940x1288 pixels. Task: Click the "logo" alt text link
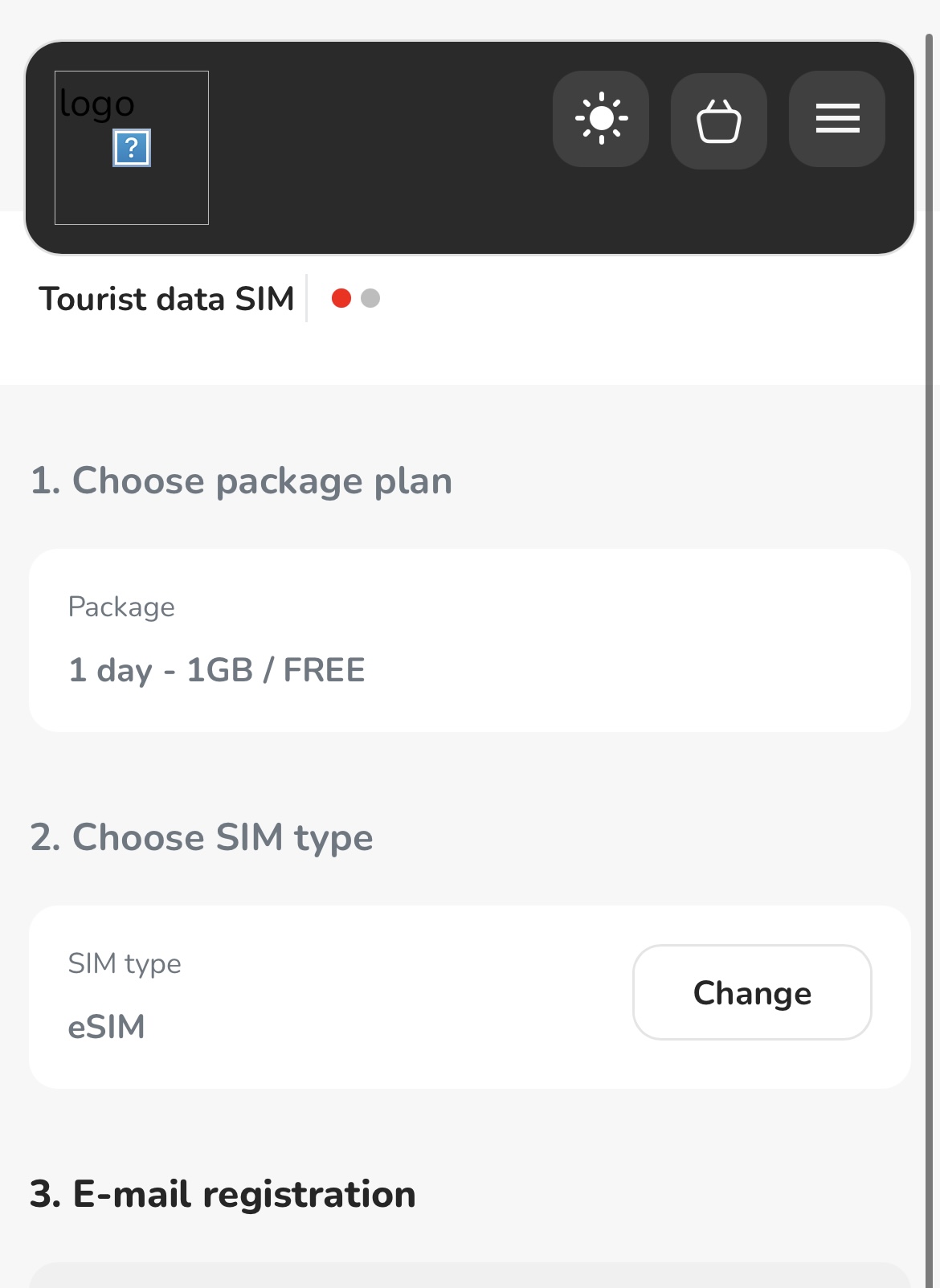(x=97, y=104)
